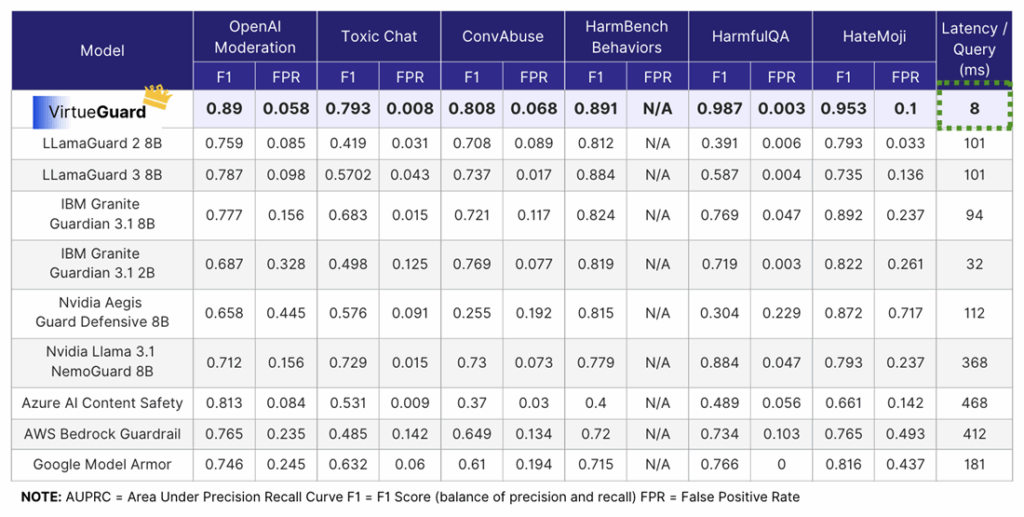1024x517 pixels.
Task: Select the LLamaGuard 3 8B row label
Action: tap(103, 175)
